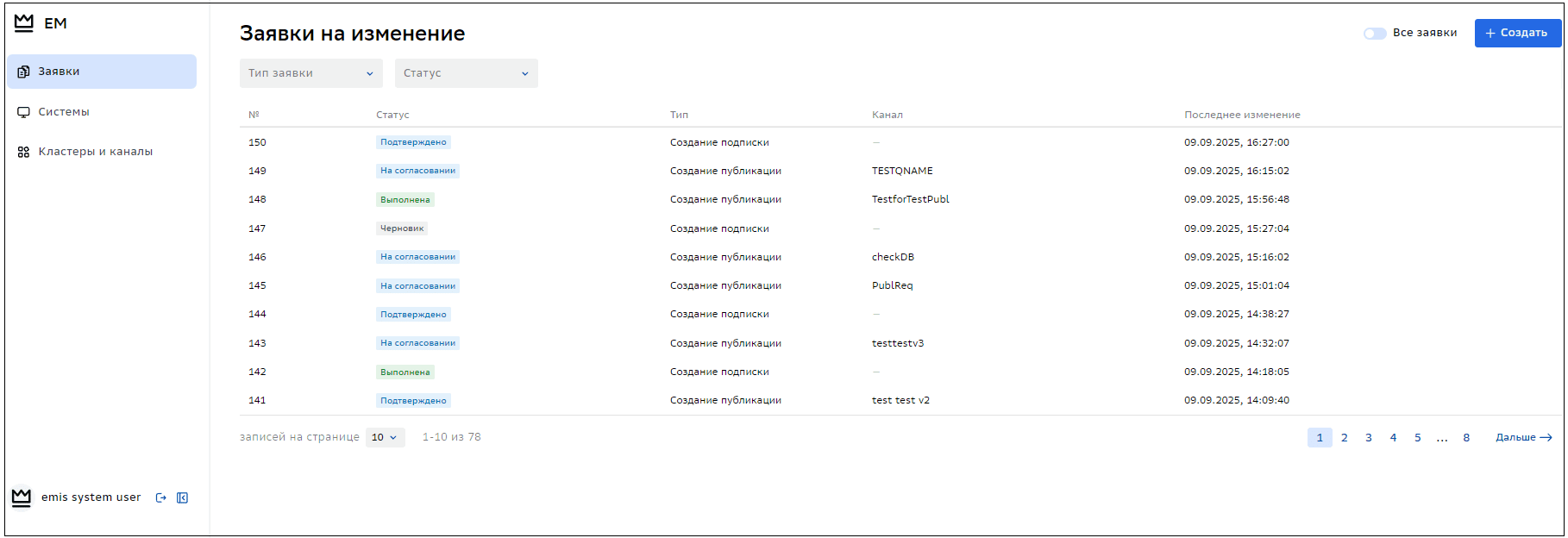The image size is (1568, 538).
Task: Click Создание подписки in row 147
Action: pos(719,228)
